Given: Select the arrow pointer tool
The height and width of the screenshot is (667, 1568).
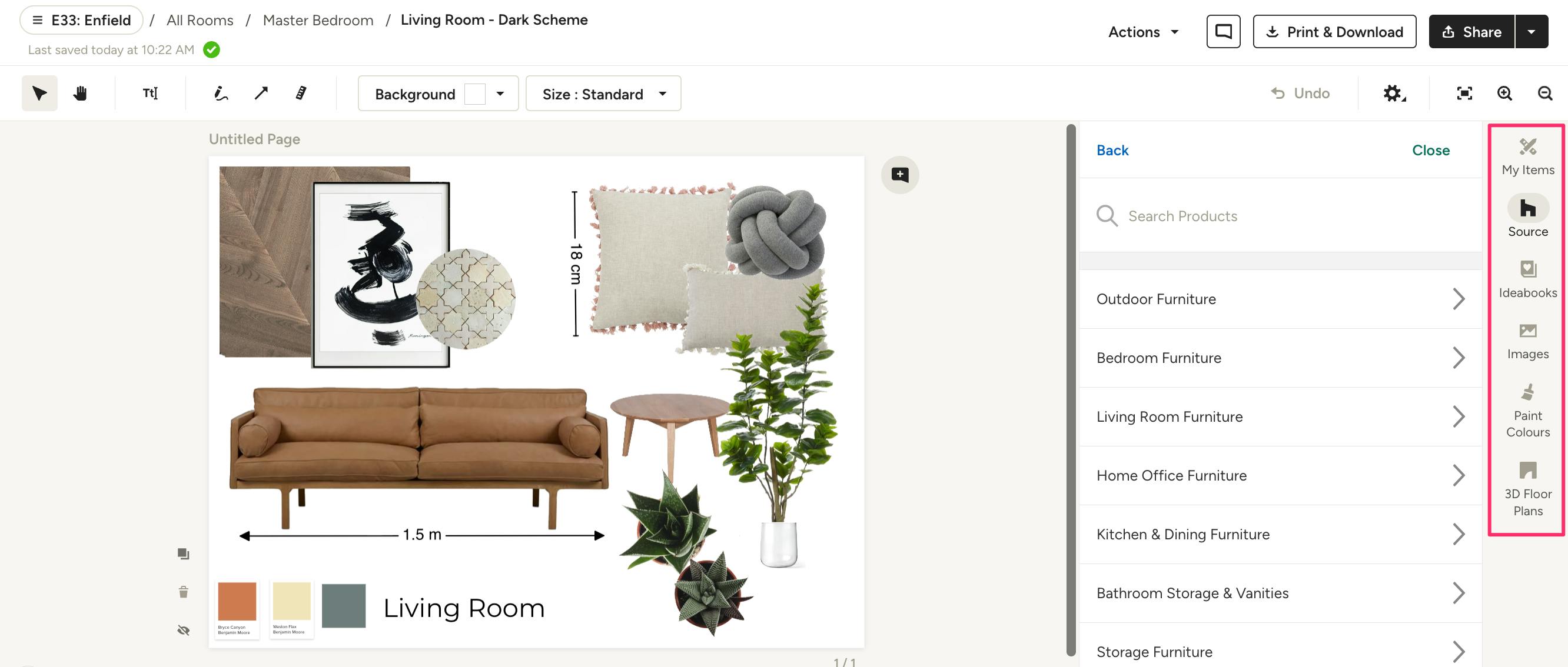Looking at the screenshot, I should (39, 93).
